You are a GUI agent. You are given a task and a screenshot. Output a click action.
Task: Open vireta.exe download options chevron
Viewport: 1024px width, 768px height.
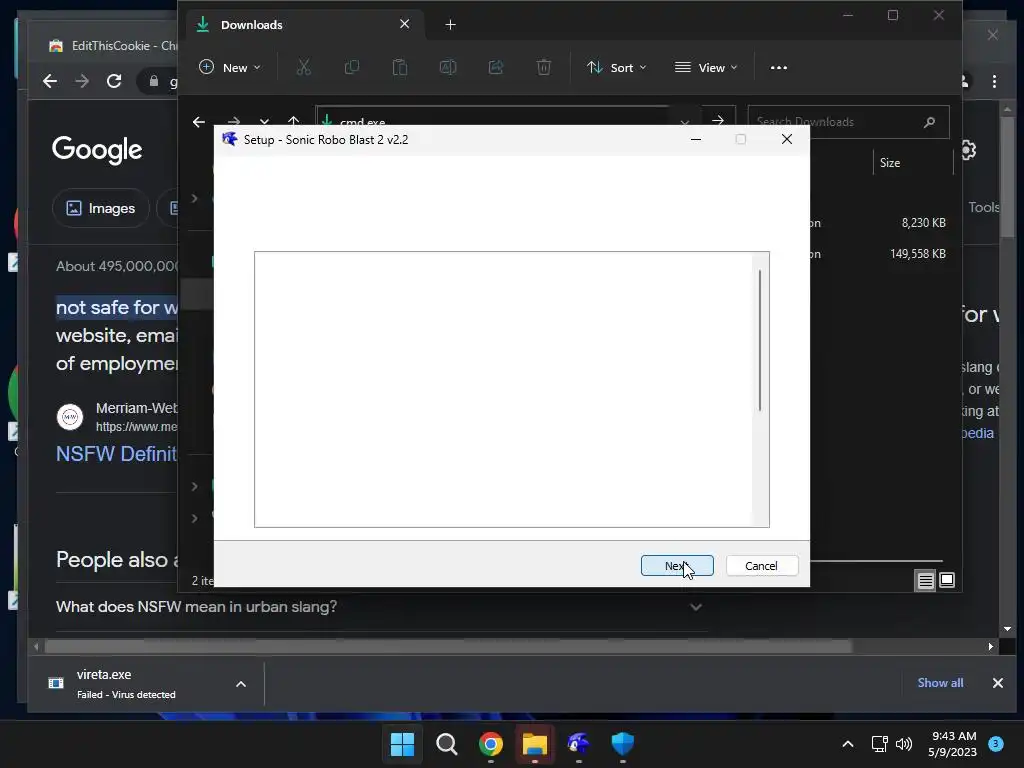pyautogui.click(x=240, y=684)
